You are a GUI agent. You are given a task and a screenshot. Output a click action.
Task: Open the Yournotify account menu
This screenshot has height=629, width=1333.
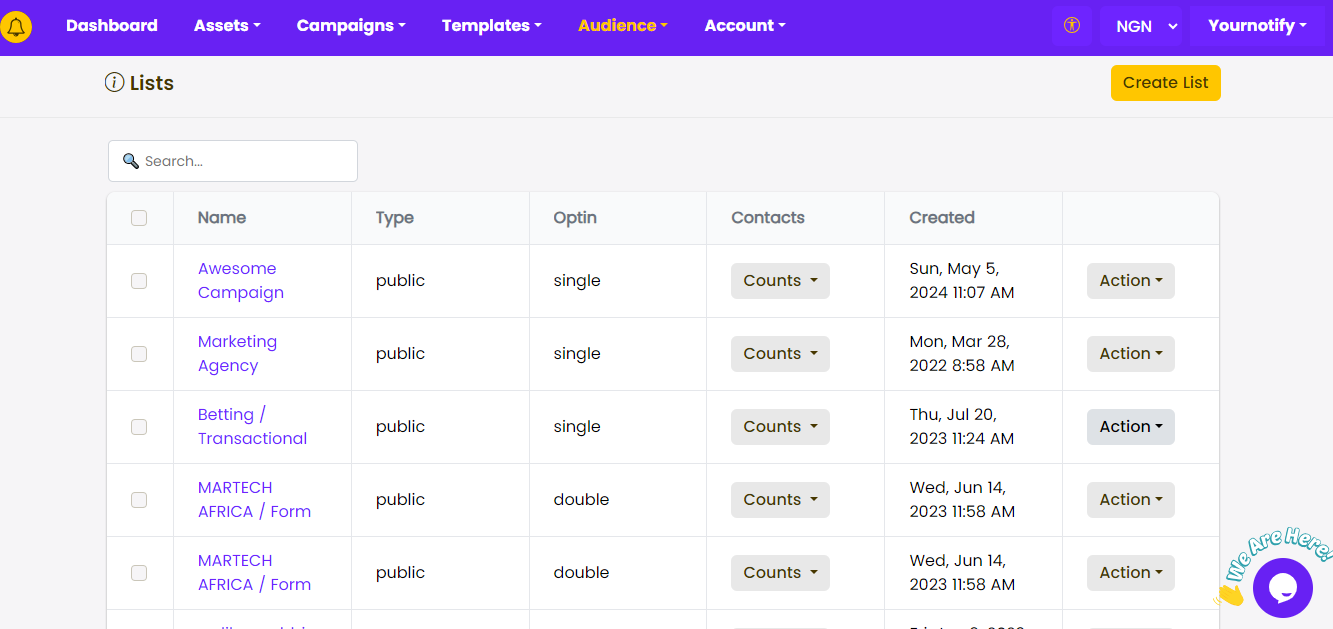pyautogui.click(x=1257, y=26)
